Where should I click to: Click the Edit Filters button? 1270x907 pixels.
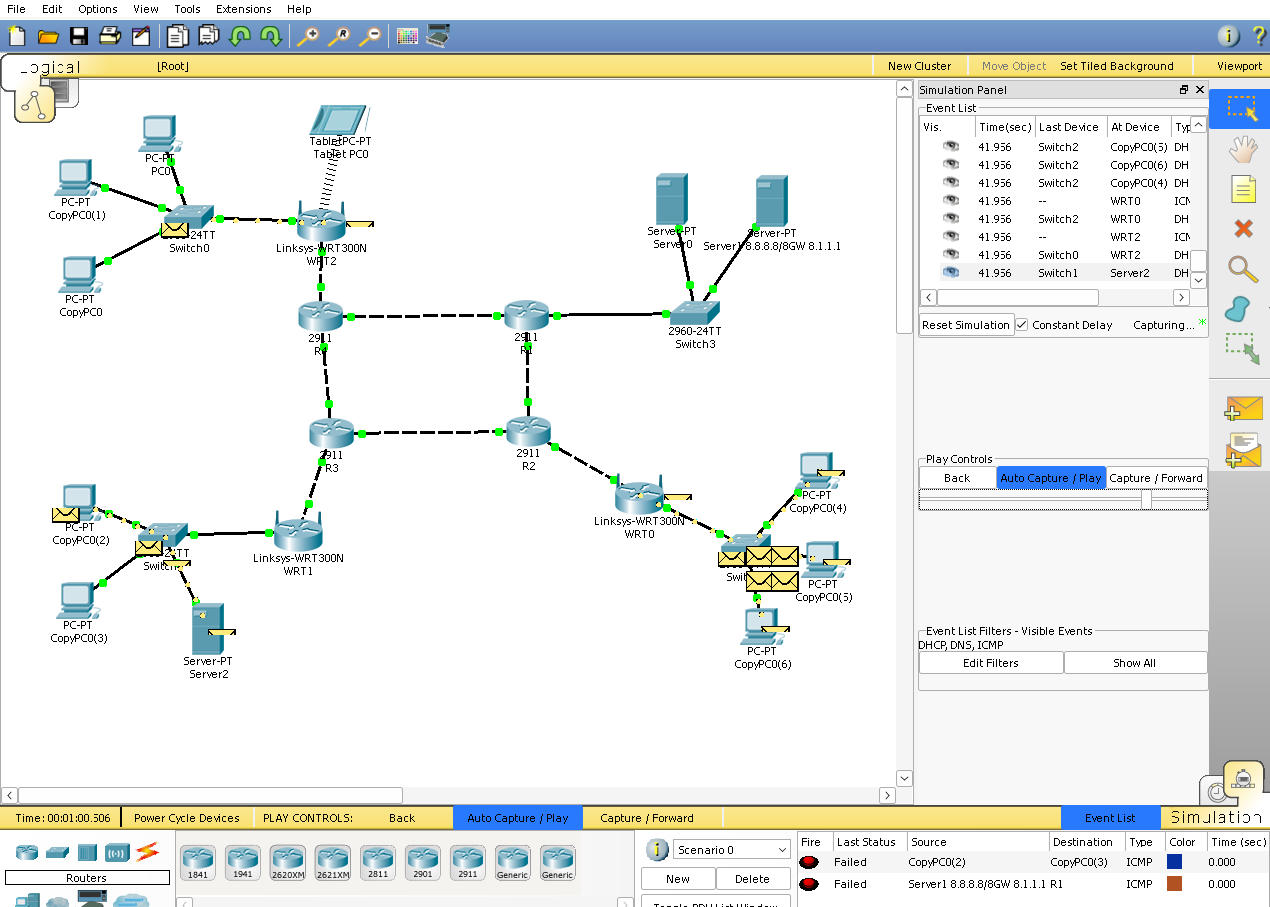pos(990,663)
